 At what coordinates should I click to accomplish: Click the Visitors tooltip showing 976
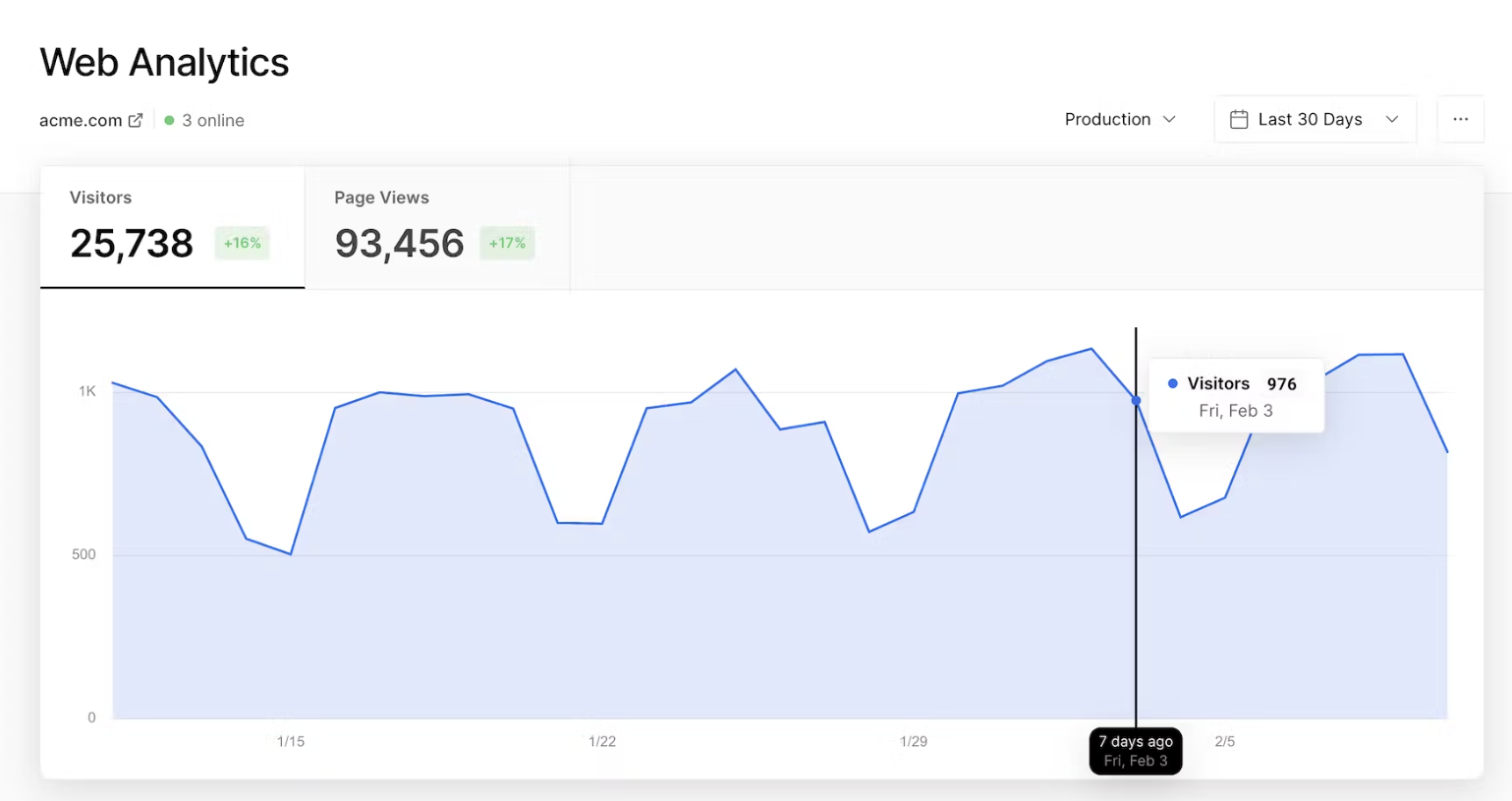[1235, 395]
